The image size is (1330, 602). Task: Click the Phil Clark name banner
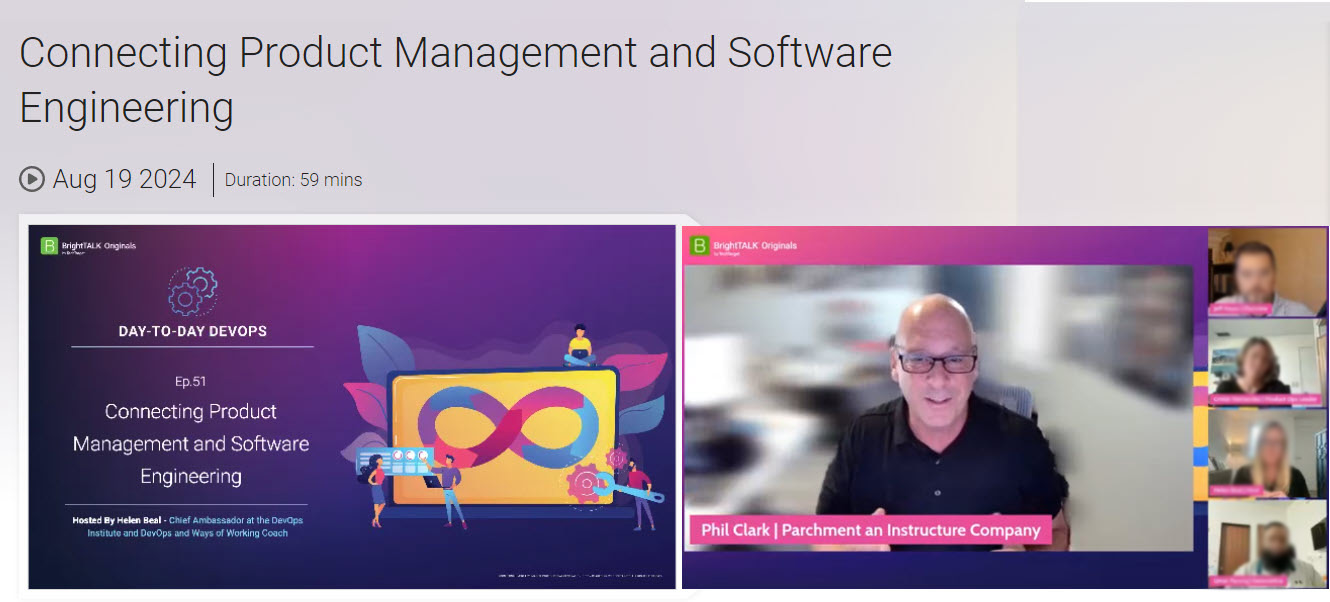(872, 530)
